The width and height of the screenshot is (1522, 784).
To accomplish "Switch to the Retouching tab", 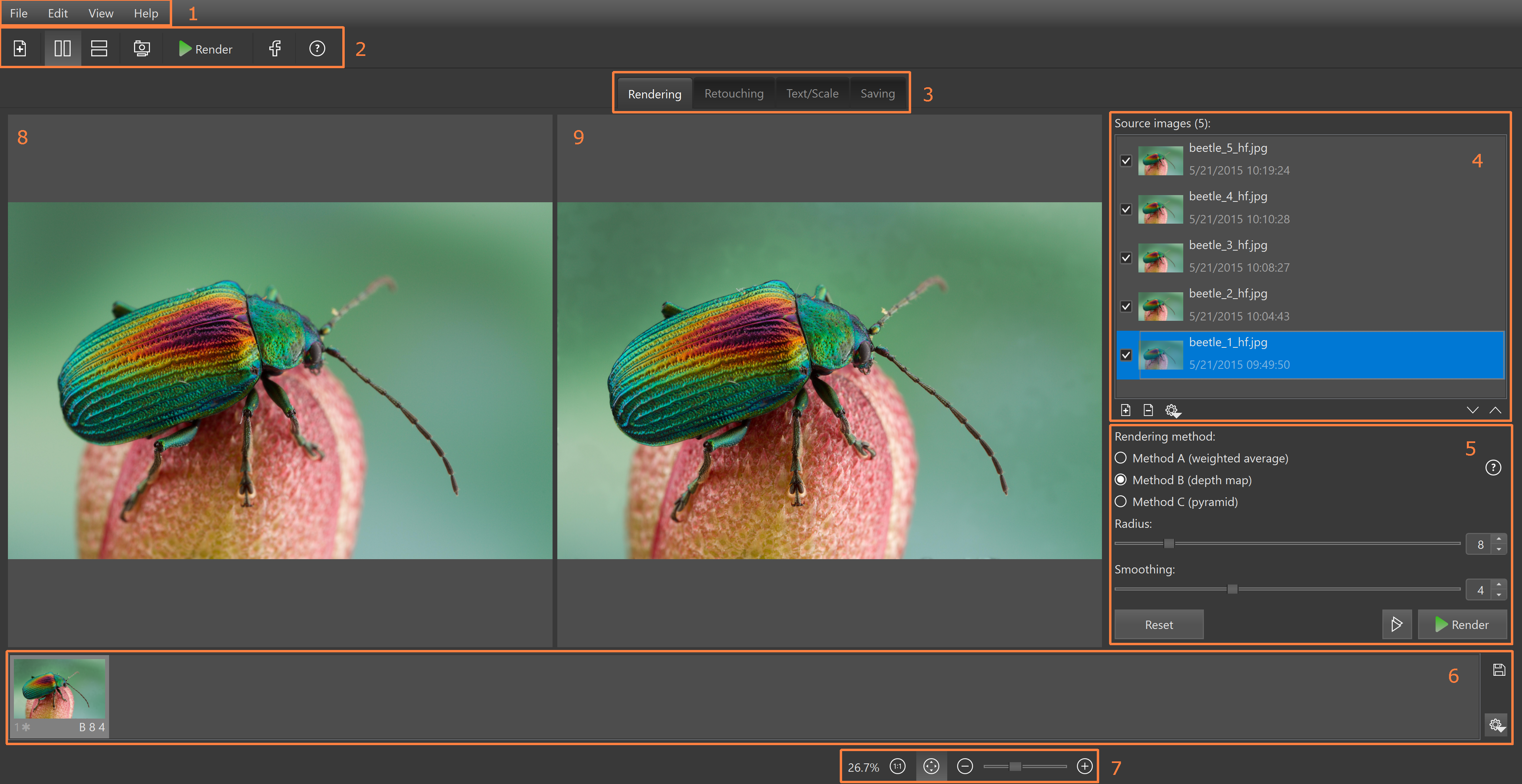I will point(734,93).
